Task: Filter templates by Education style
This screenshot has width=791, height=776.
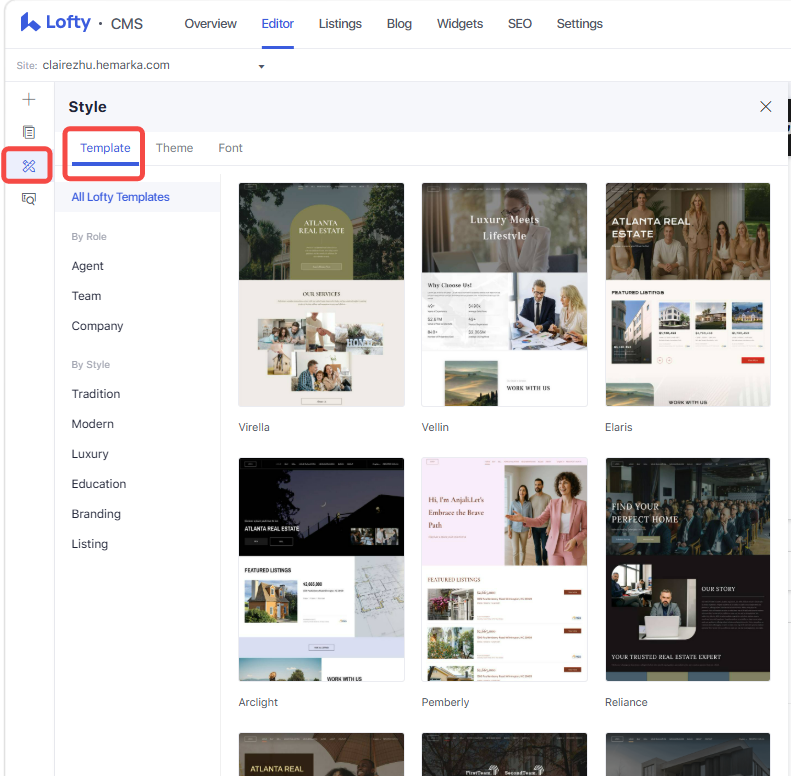Action: [x=99, y=484]
